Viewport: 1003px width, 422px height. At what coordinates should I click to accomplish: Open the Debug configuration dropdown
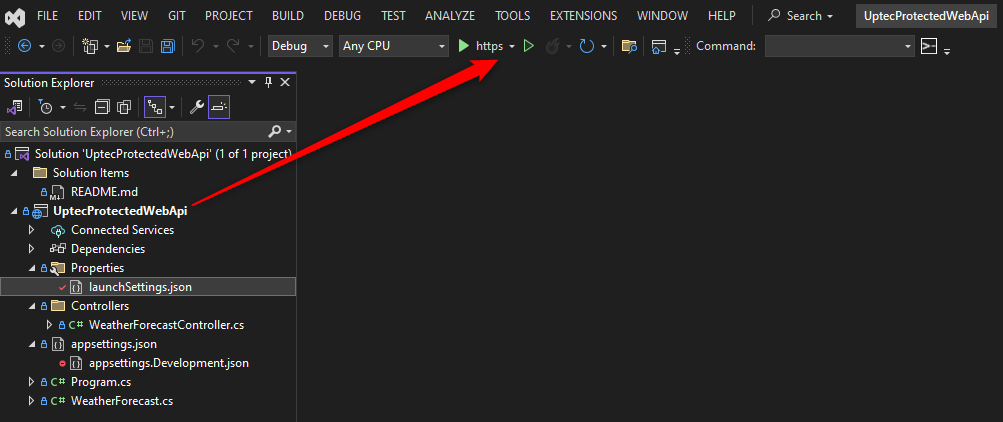(x=300, y=47)
